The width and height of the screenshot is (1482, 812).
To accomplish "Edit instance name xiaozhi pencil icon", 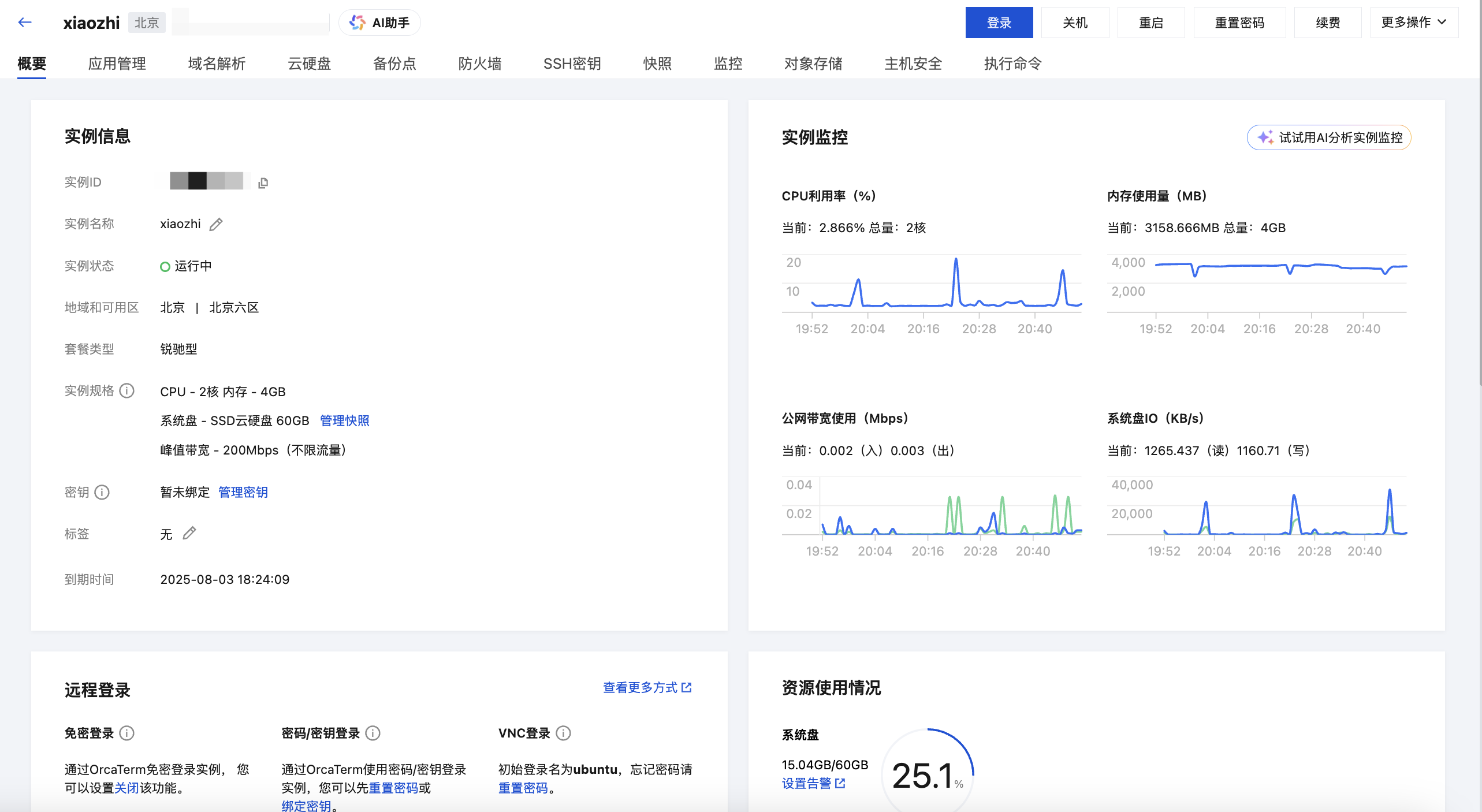I will point(216,225).
